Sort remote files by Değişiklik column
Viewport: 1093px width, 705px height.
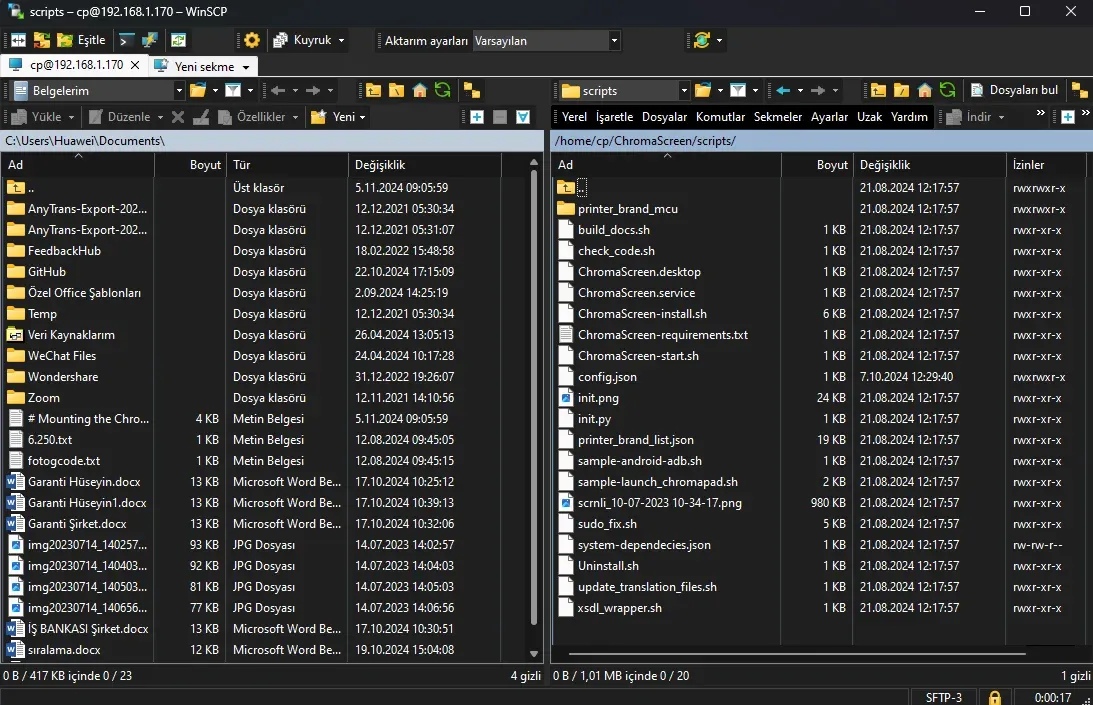[x=928, y=165]
